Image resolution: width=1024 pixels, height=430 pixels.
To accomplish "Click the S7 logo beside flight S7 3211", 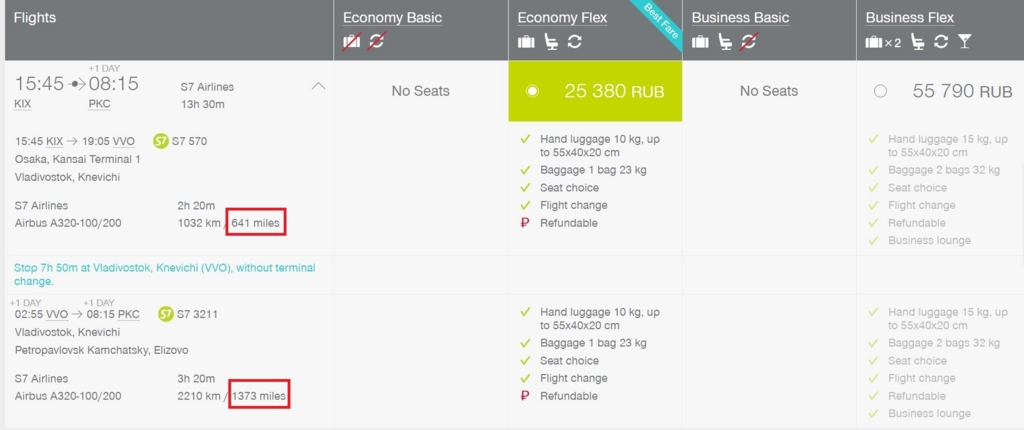I will (166, 314).
